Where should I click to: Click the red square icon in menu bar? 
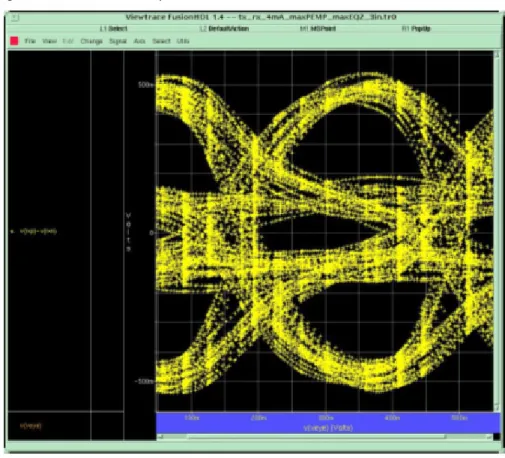tap(14, 41)
